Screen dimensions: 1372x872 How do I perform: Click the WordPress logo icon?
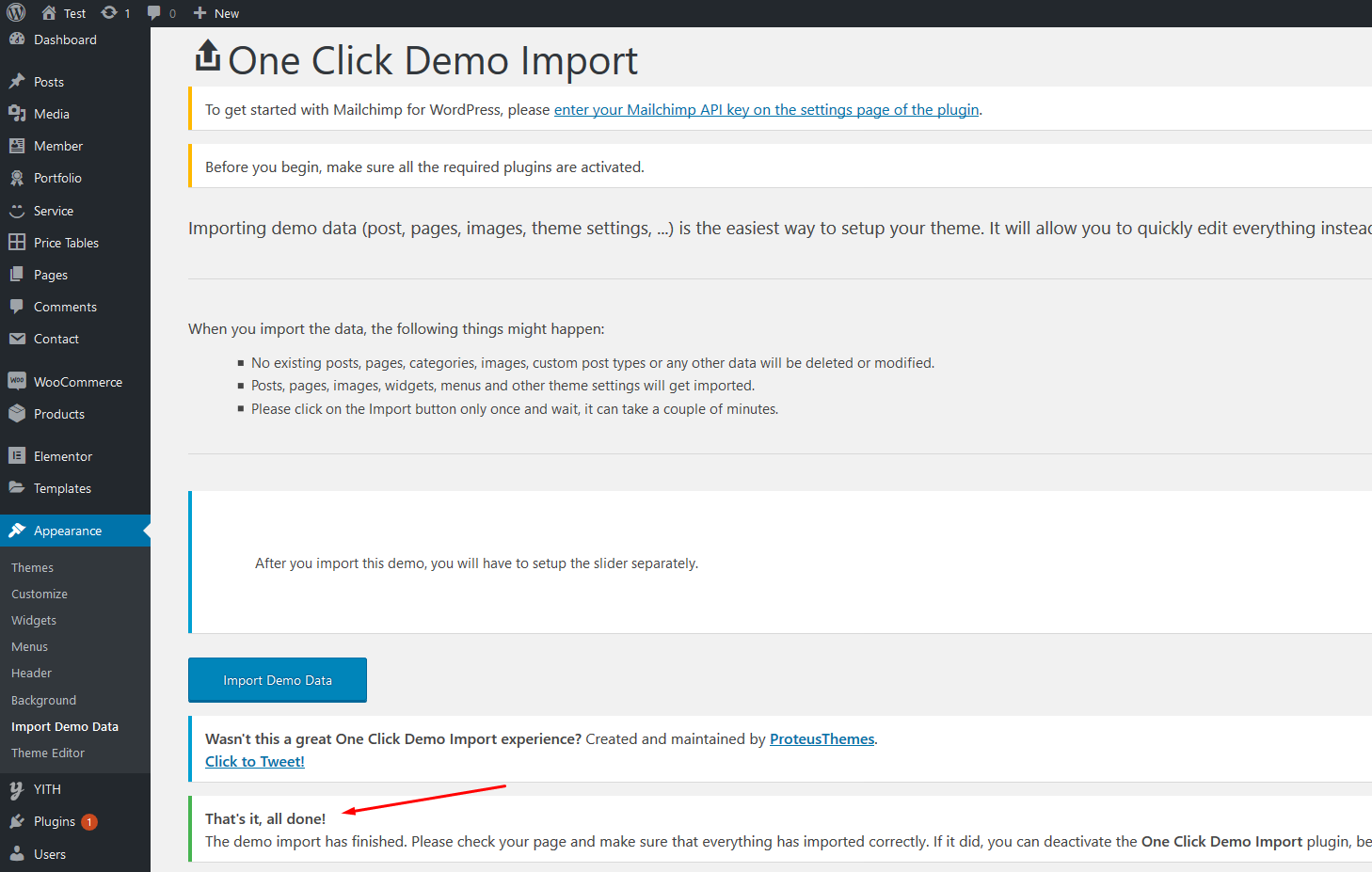tap(16, 12)
